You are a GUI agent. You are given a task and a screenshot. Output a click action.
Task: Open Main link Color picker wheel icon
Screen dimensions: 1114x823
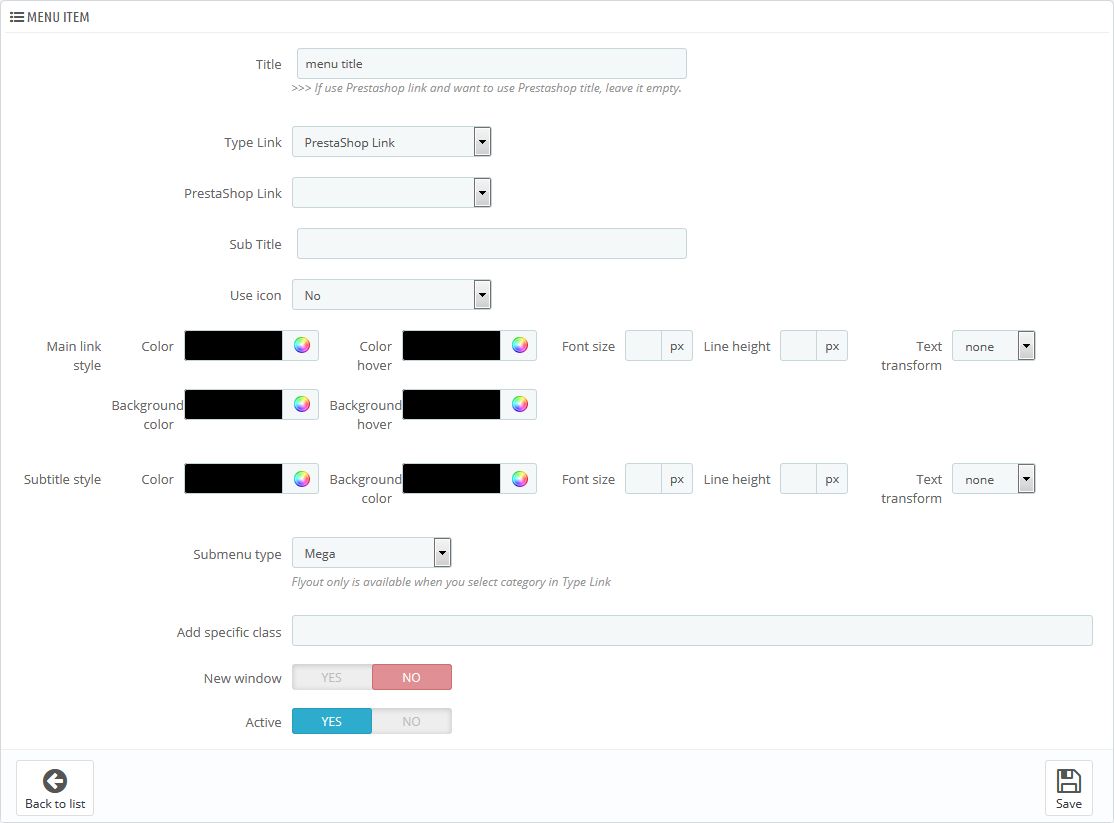pyautogui.click(x=301, y=346)
